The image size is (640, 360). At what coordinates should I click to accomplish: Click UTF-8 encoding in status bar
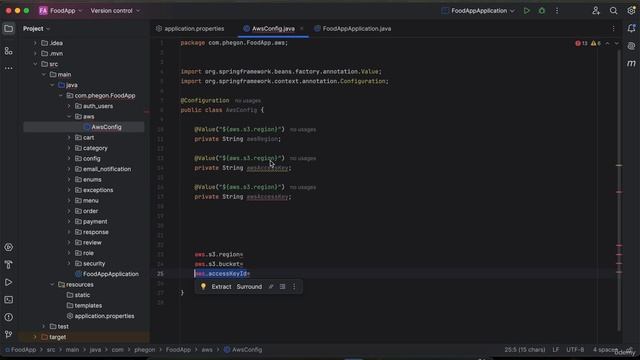pyautogui.click(x=575, y=350)
